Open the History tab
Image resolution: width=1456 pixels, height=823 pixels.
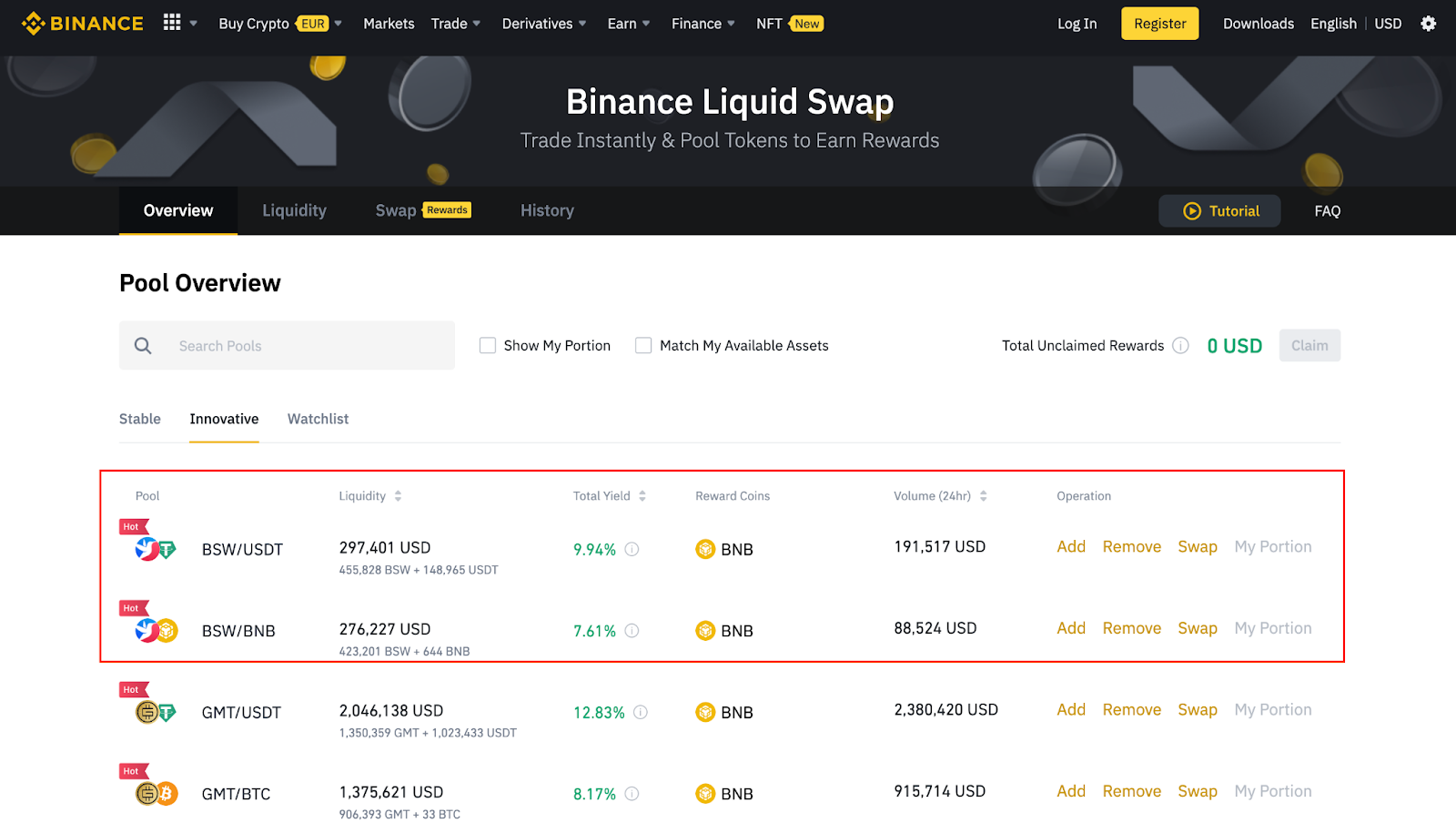[547, 210]
